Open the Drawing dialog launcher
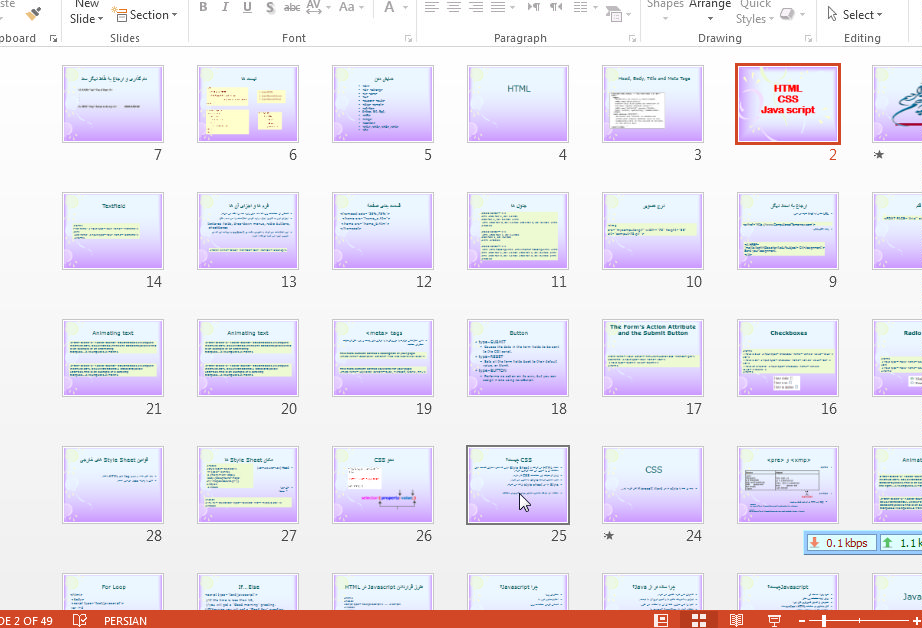Viewport: 922px width, 628px height. click(807, 39)
